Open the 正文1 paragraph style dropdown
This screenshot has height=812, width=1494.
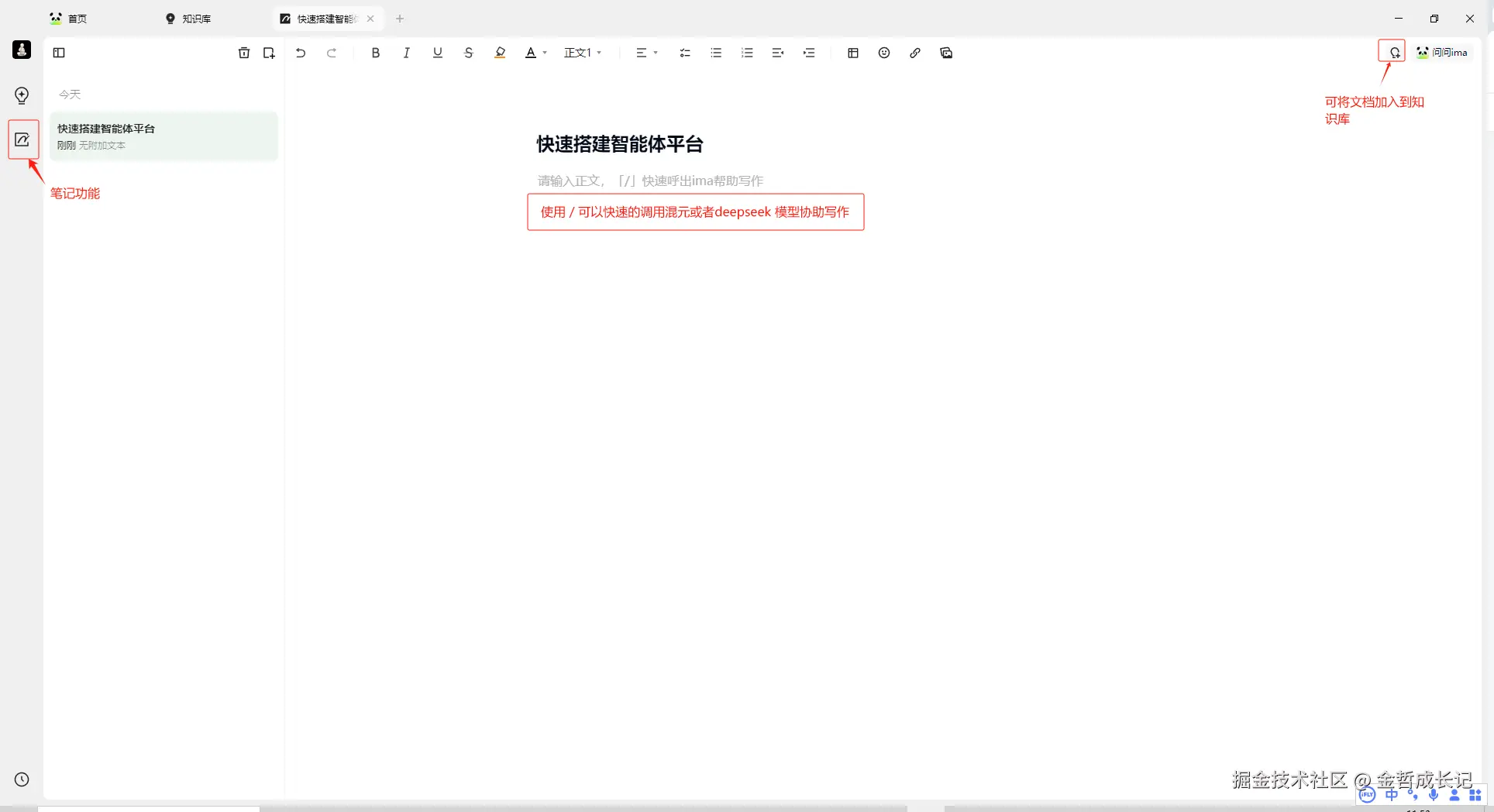pos(583,53)
